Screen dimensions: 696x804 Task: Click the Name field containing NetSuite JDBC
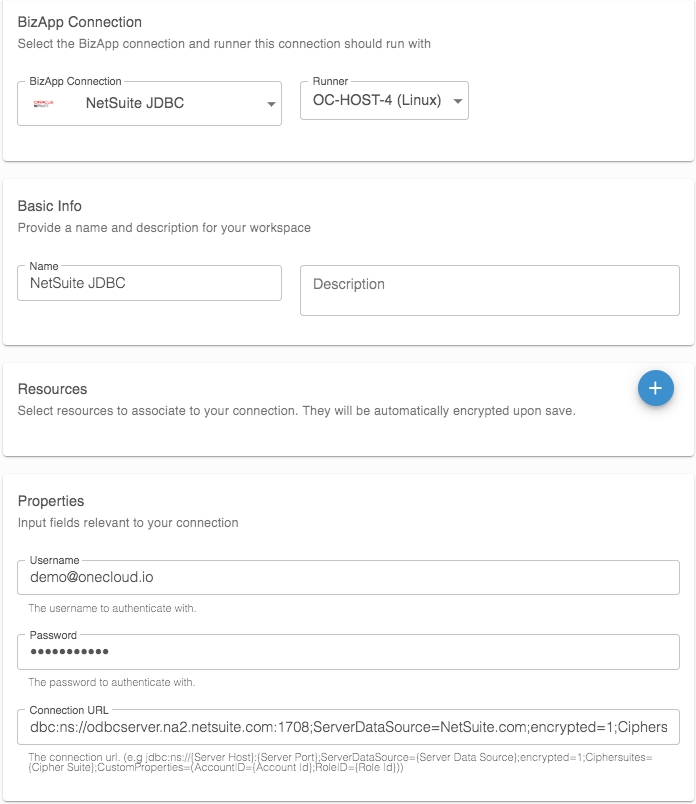tap(149, 283)
